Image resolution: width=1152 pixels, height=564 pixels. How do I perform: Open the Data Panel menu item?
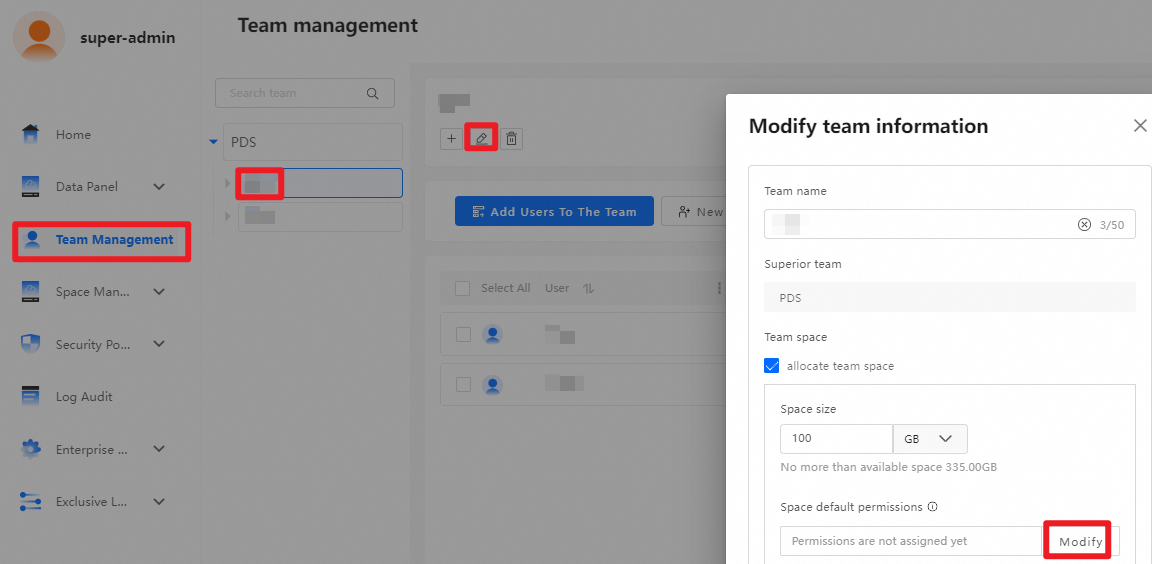tap(87, 187)
